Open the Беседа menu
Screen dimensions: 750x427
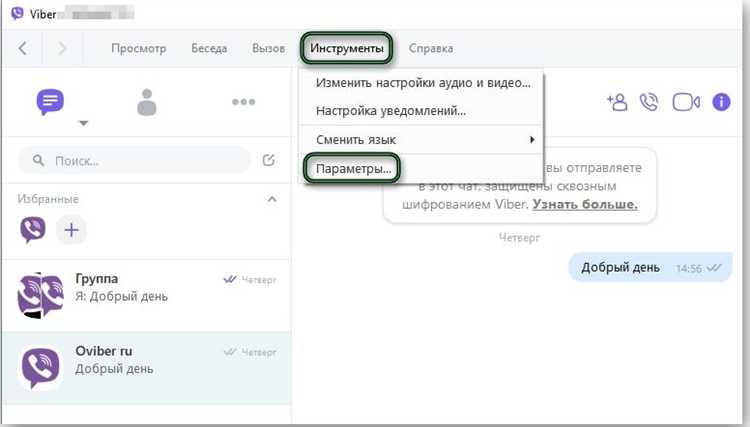point(209,48)
